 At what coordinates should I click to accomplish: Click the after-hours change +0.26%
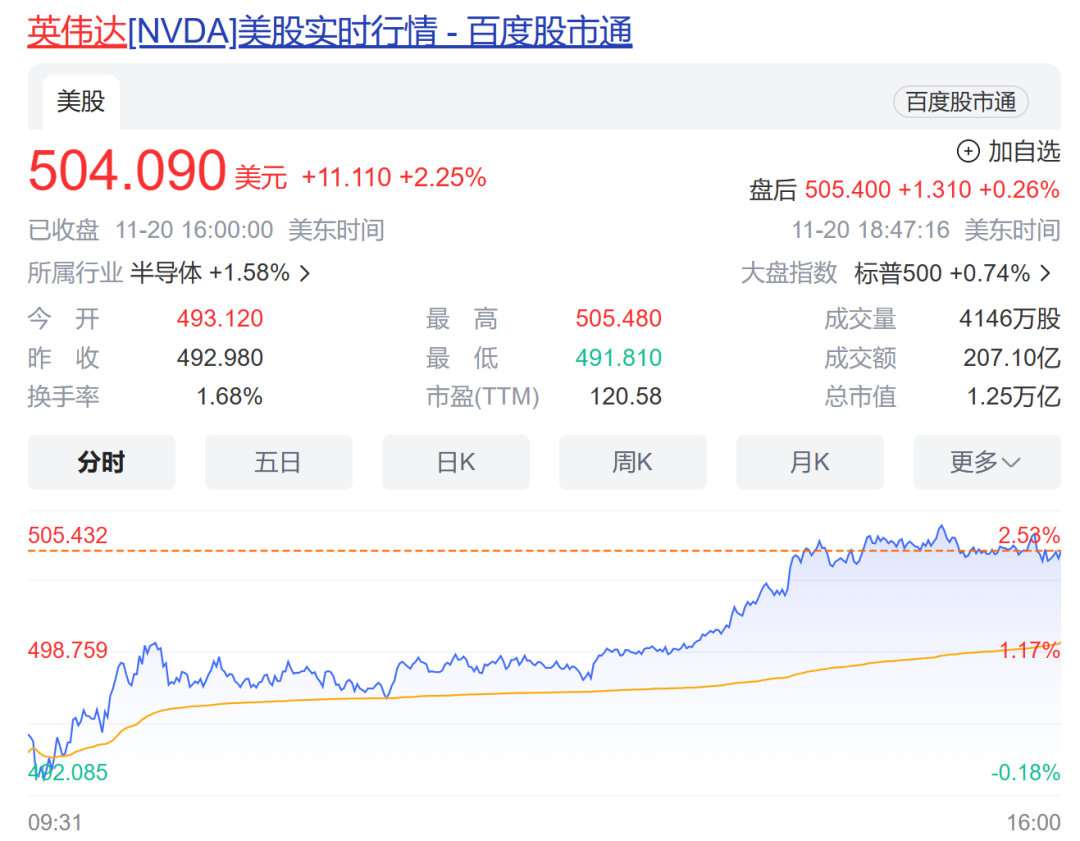pyautogui.click(x=1019, y=189)
